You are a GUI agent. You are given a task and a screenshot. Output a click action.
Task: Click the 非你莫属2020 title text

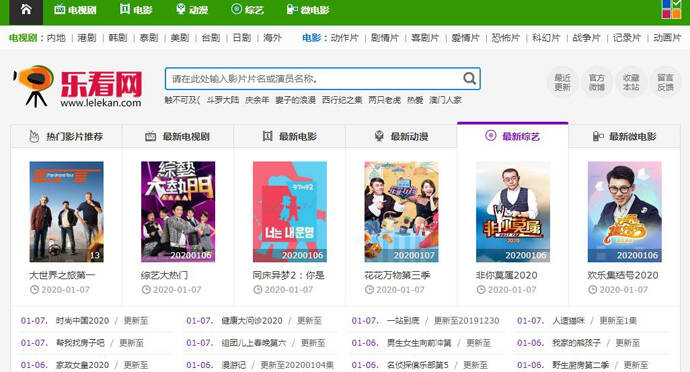click(x=506, y=275)
